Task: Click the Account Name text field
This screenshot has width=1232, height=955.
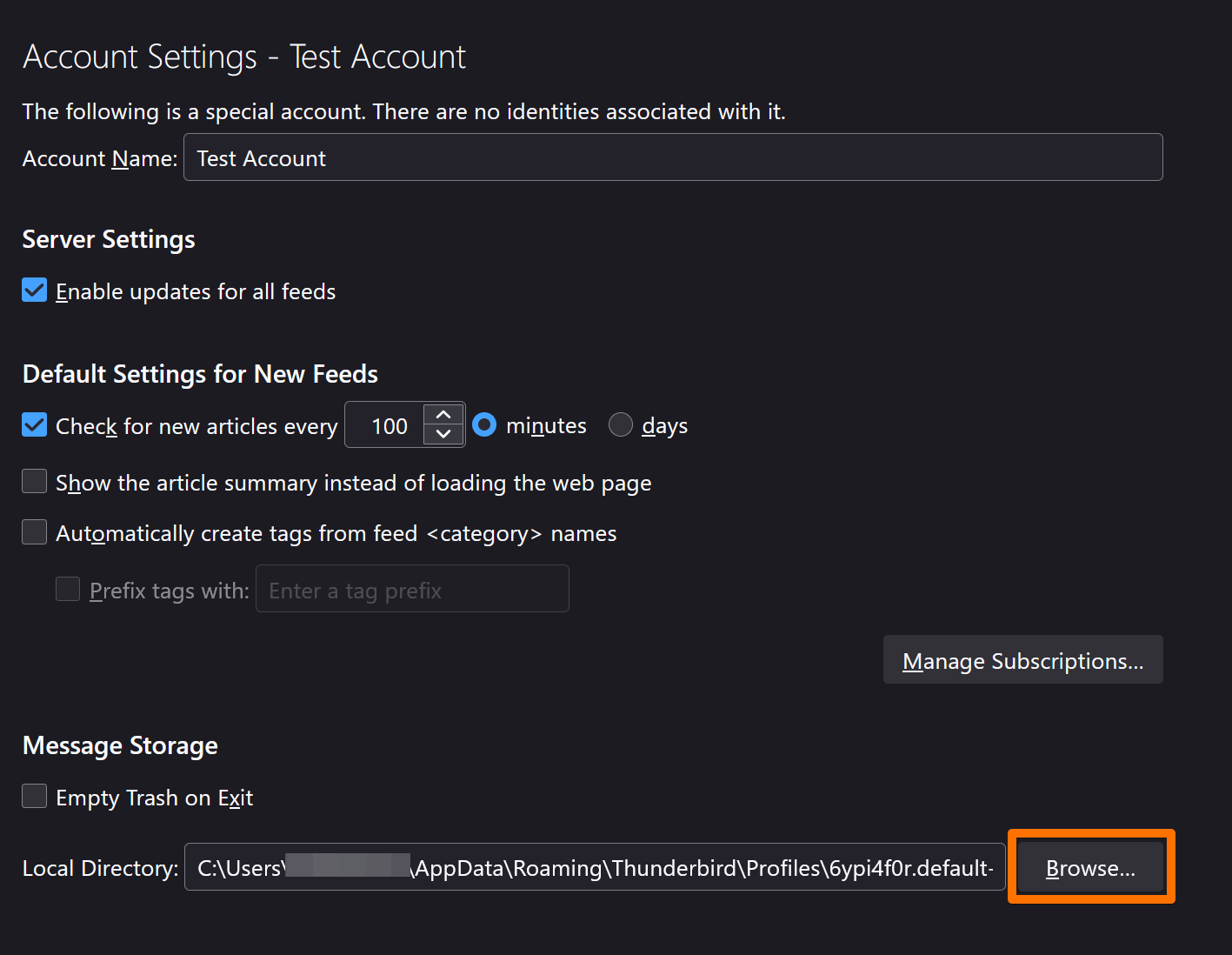Action: (x=672, y=157)
